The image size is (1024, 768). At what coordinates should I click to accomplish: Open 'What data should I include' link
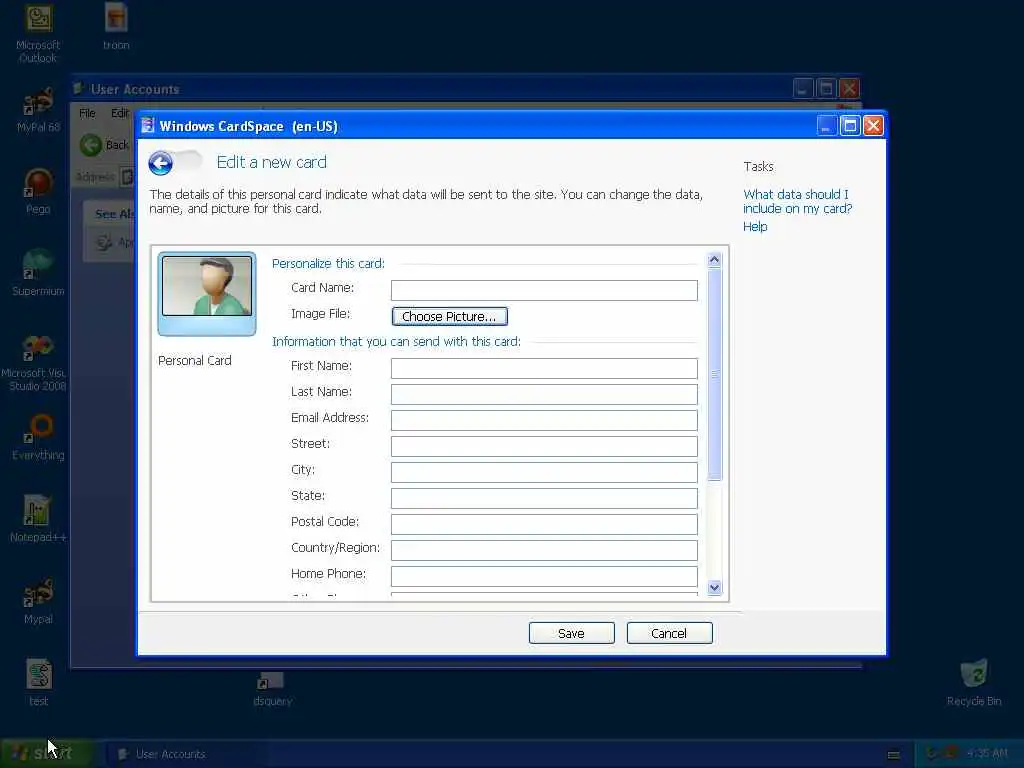[797, 201]
